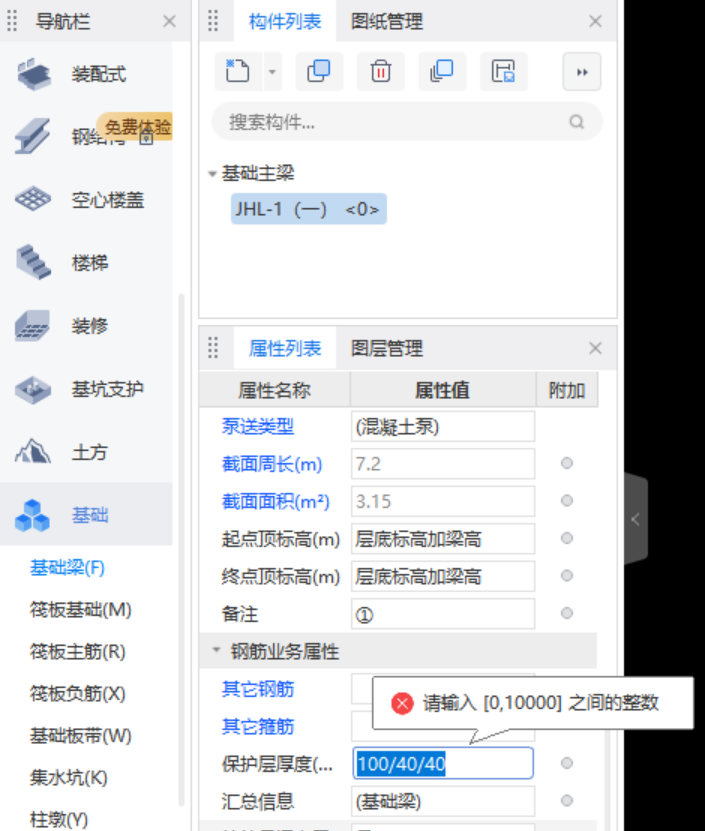Click the 备注 value field

pyautogui.click(x=443, y=614)
